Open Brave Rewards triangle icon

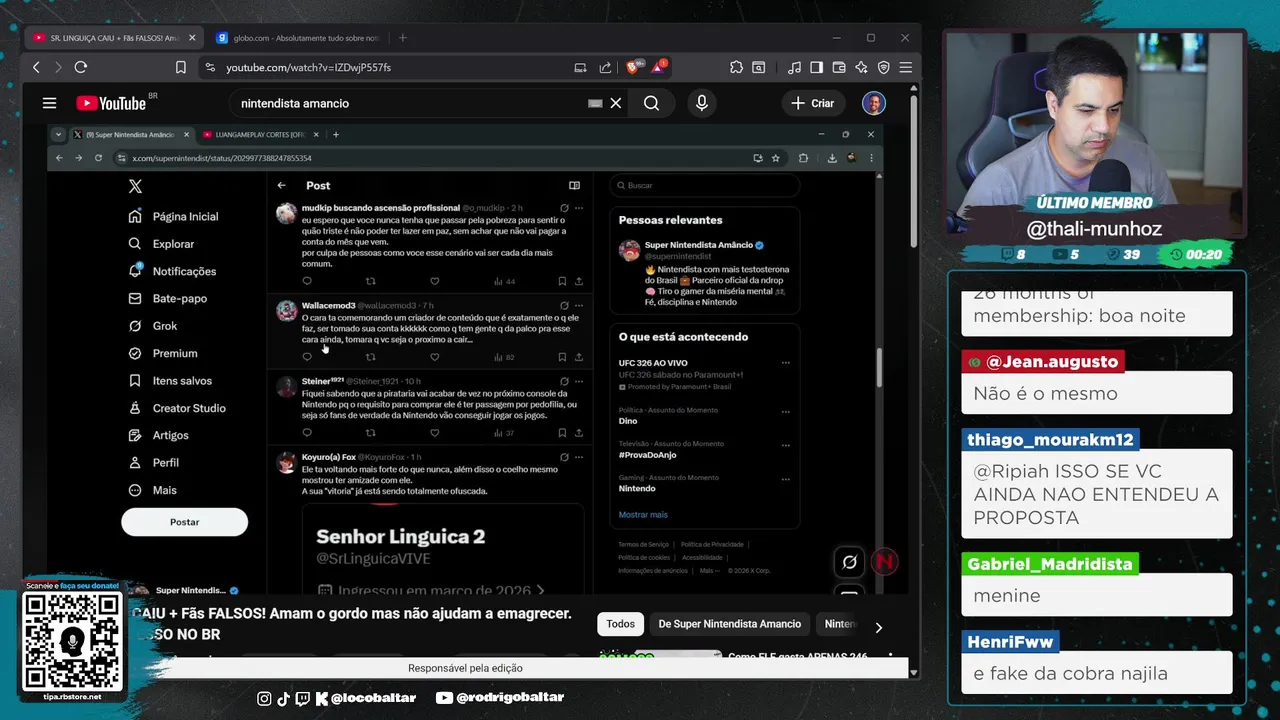coord(659,67)
